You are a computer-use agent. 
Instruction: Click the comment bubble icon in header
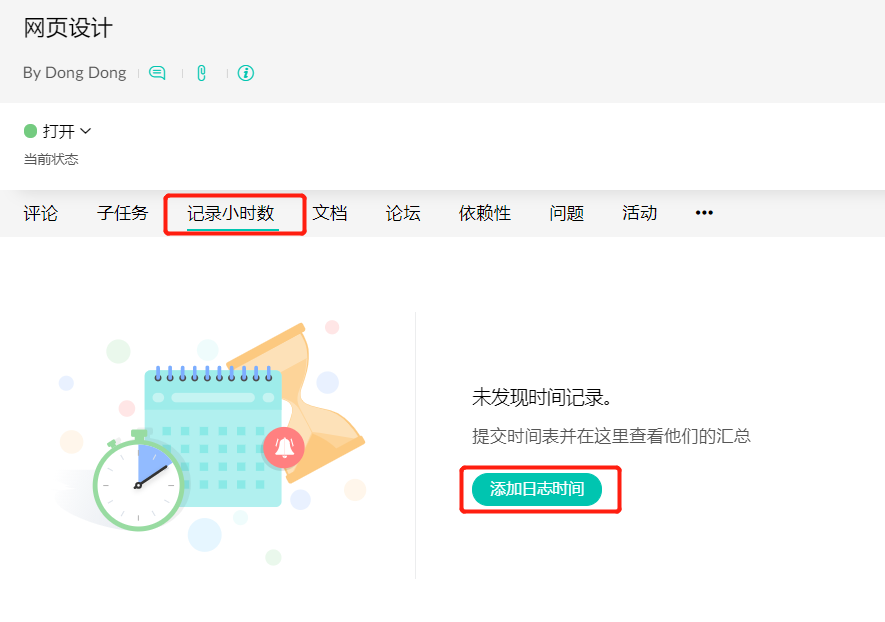(x=157, y=73)
